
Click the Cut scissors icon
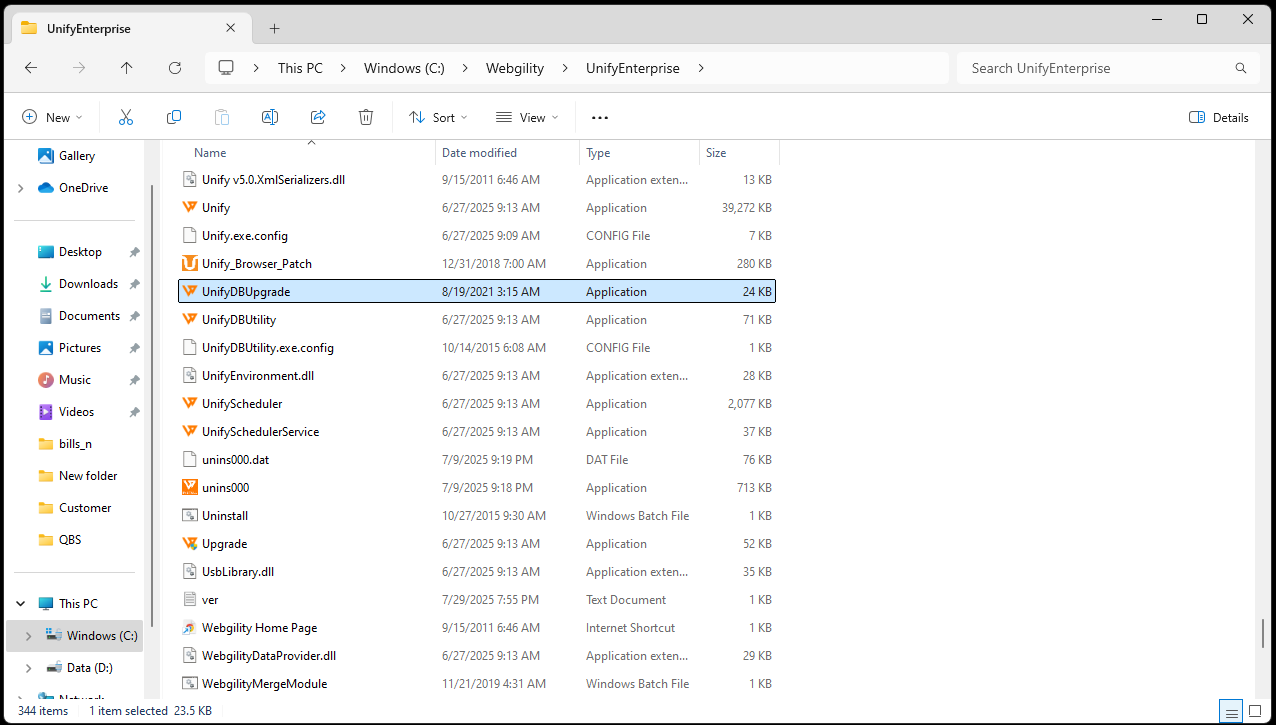pos(126,117)
